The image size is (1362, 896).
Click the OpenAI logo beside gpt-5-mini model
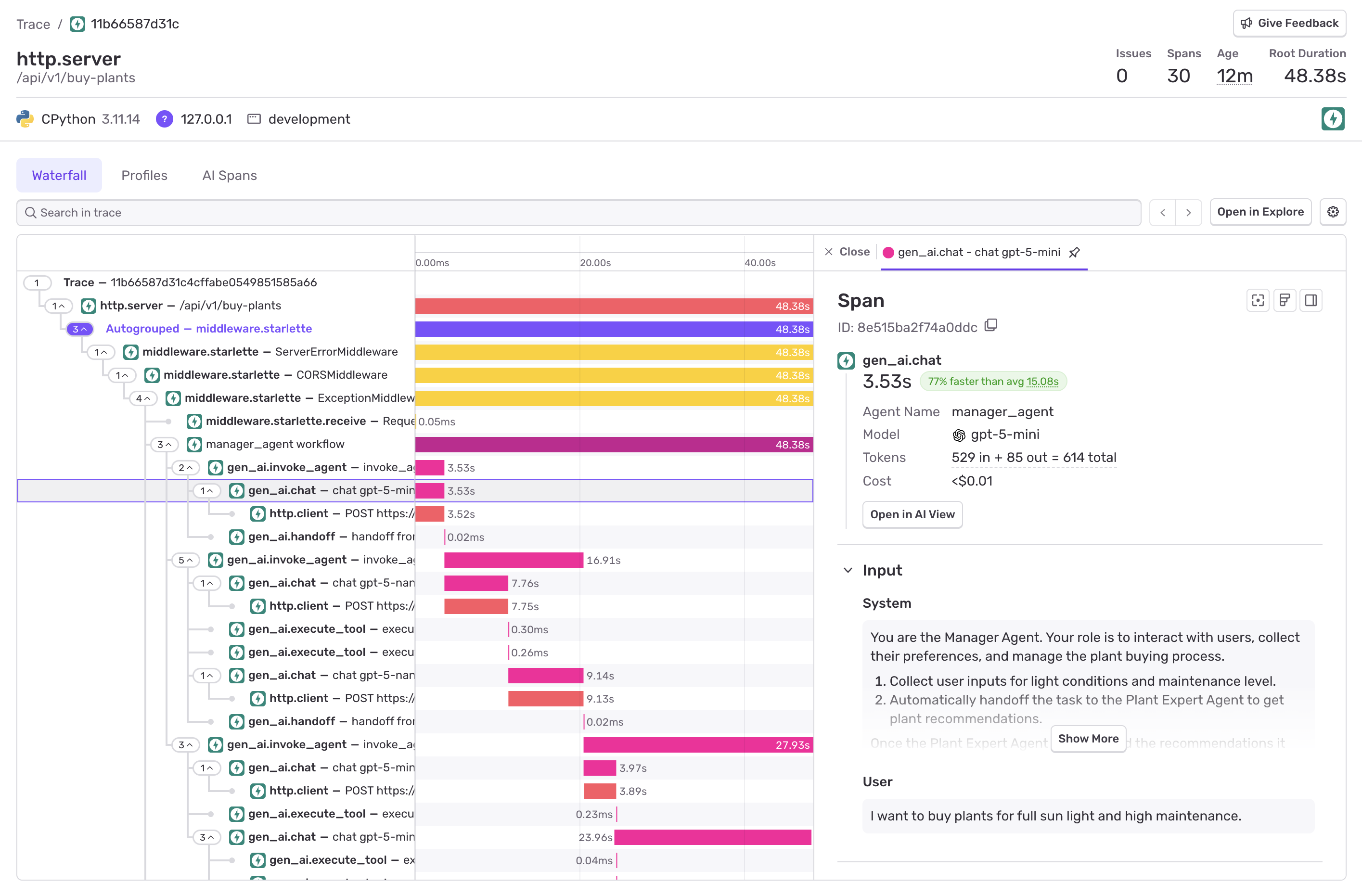tap(959, 434)
